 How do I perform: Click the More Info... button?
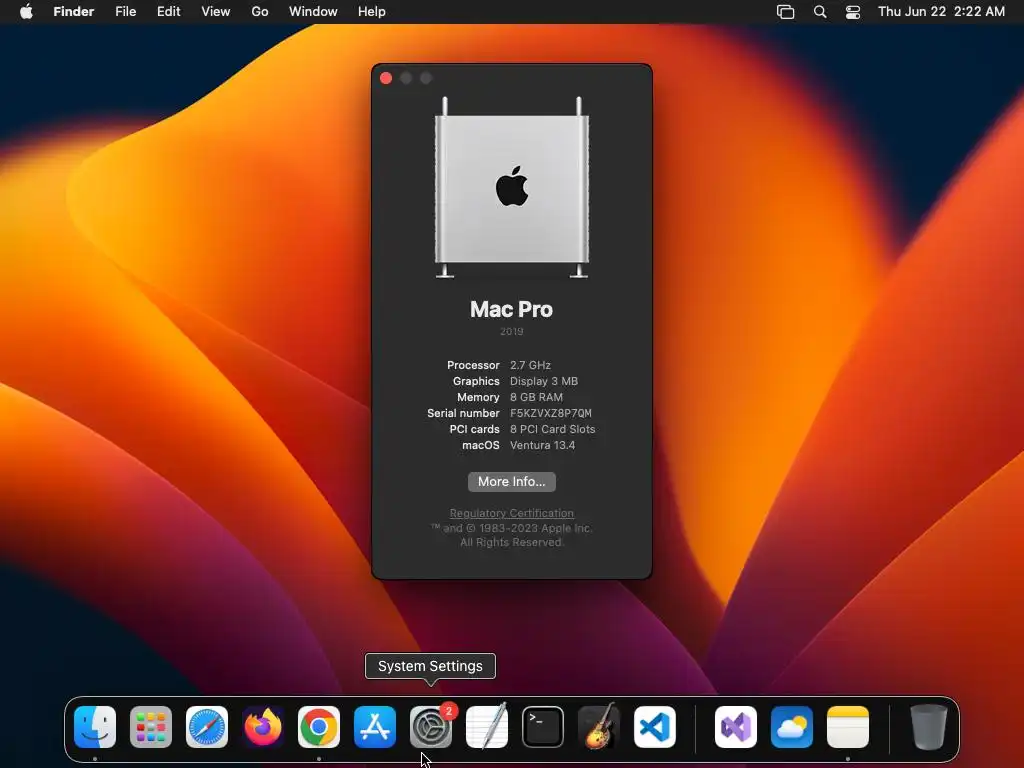512,482
